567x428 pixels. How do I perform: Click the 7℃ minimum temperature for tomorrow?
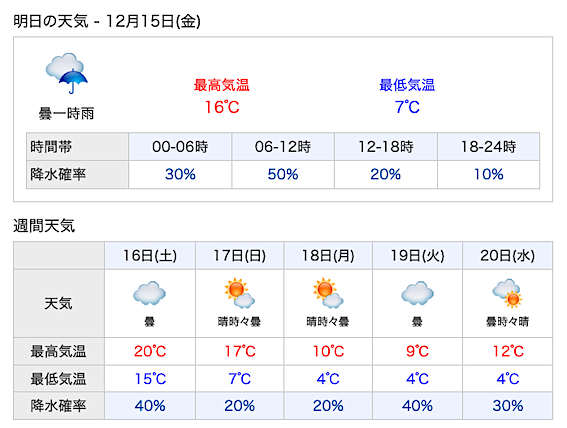(407, 107)
